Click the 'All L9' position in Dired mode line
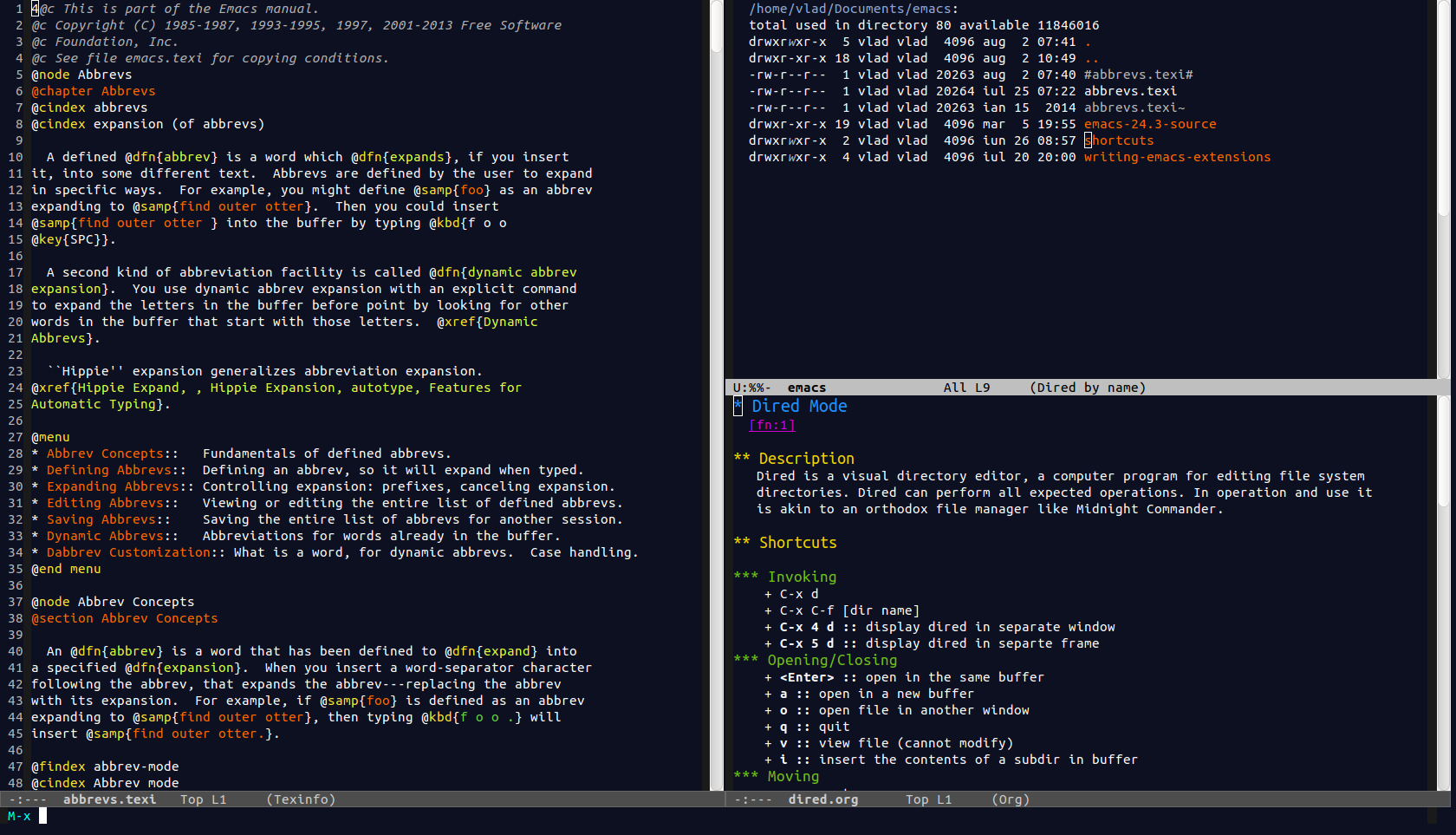 pyautogui.click(x=966, y=388)
